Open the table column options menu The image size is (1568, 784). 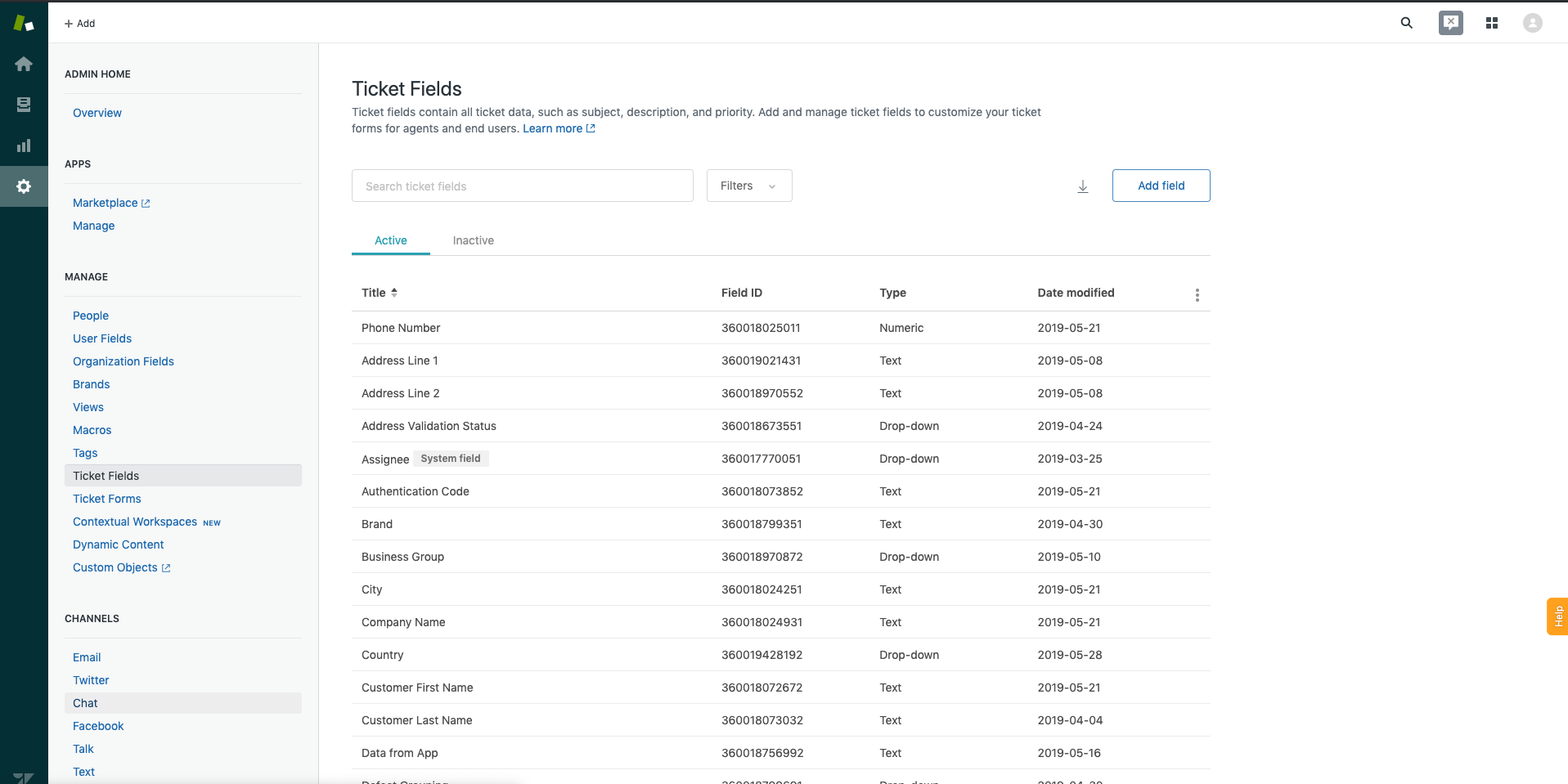[x=1197, y=295]
